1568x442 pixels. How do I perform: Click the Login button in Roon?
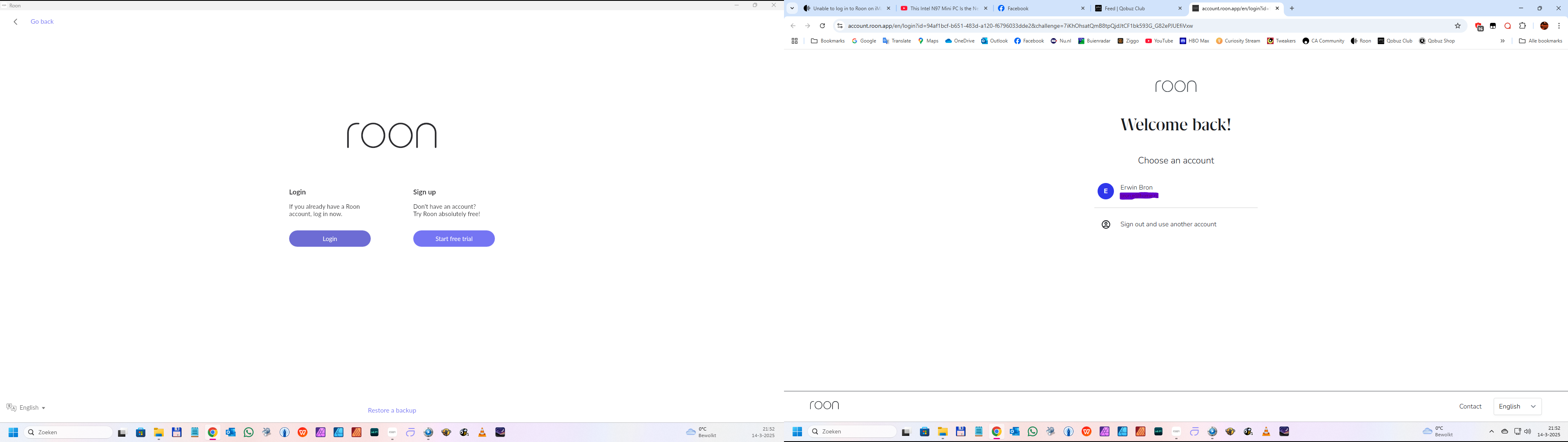[x=329, y=238]
